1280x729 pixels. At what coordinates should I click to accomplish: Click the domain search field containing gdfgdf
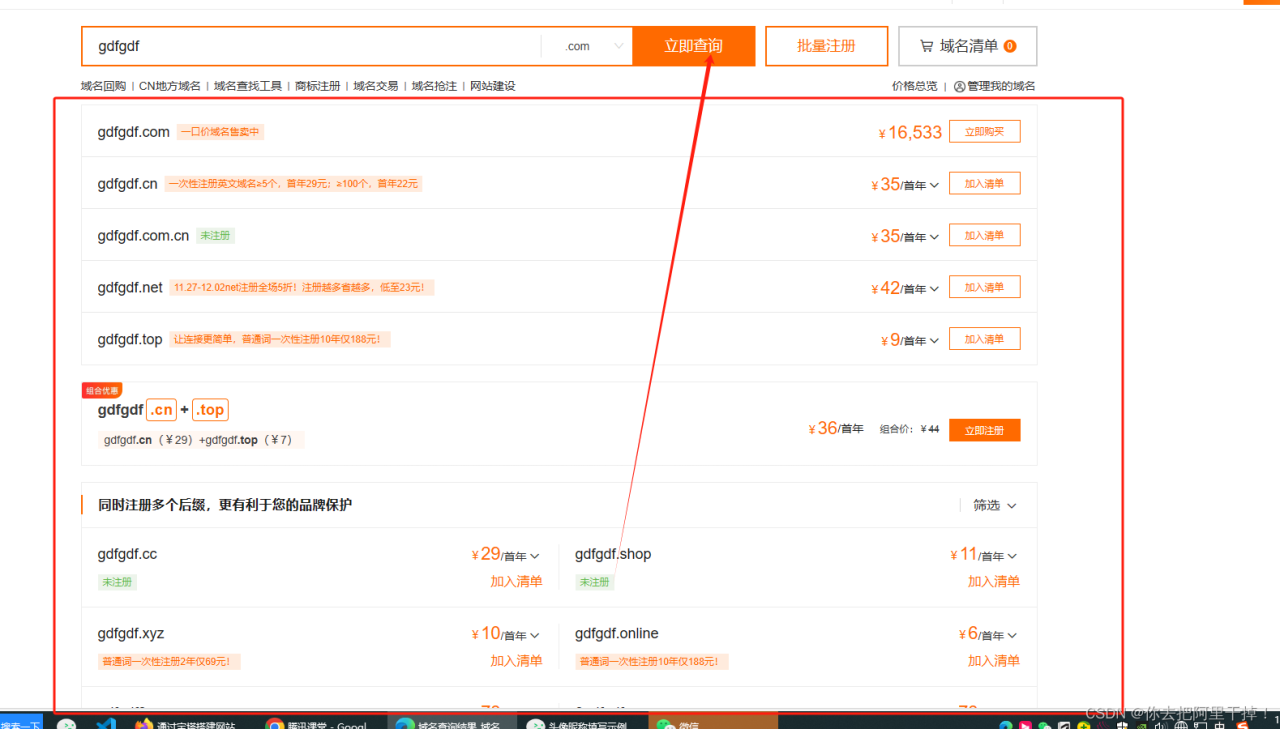(311, 46)
